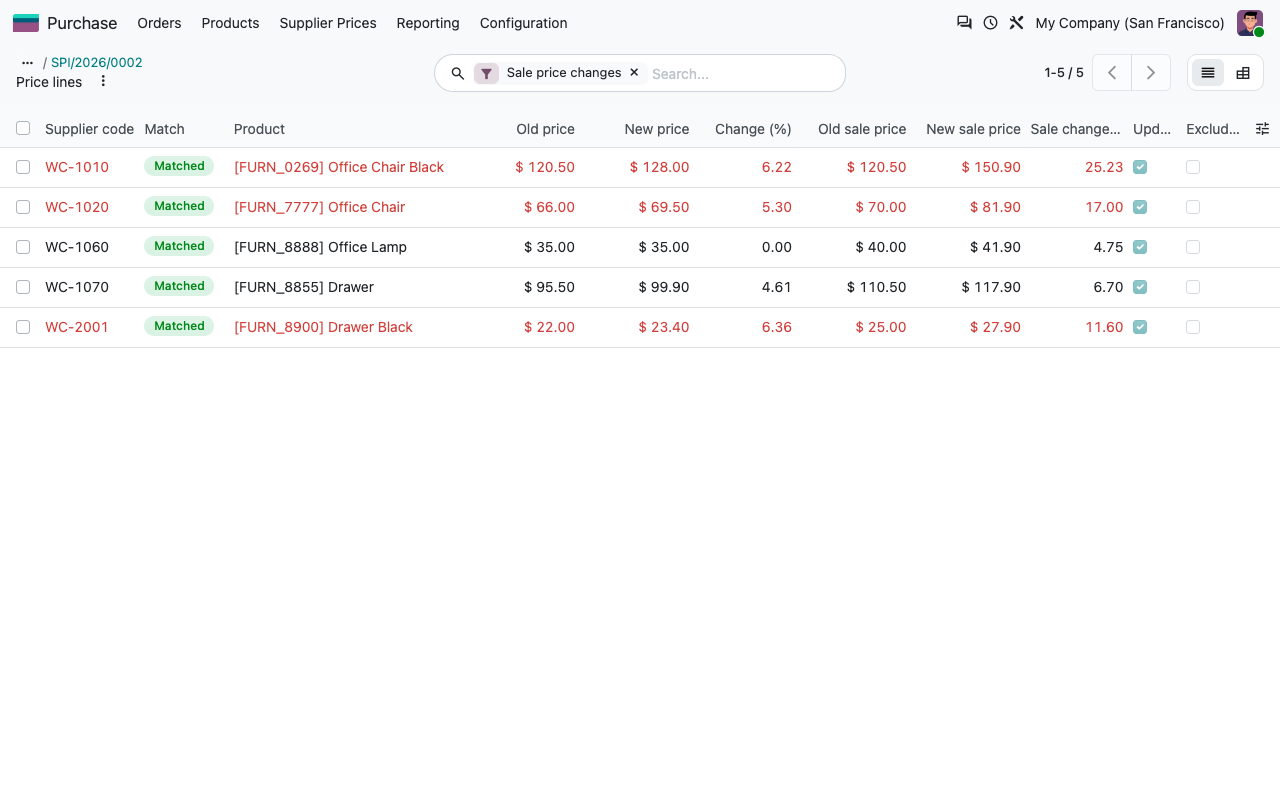Remove the Sale price changes filter
This screenshot has height=800, width=1280.
click(634, 73)
